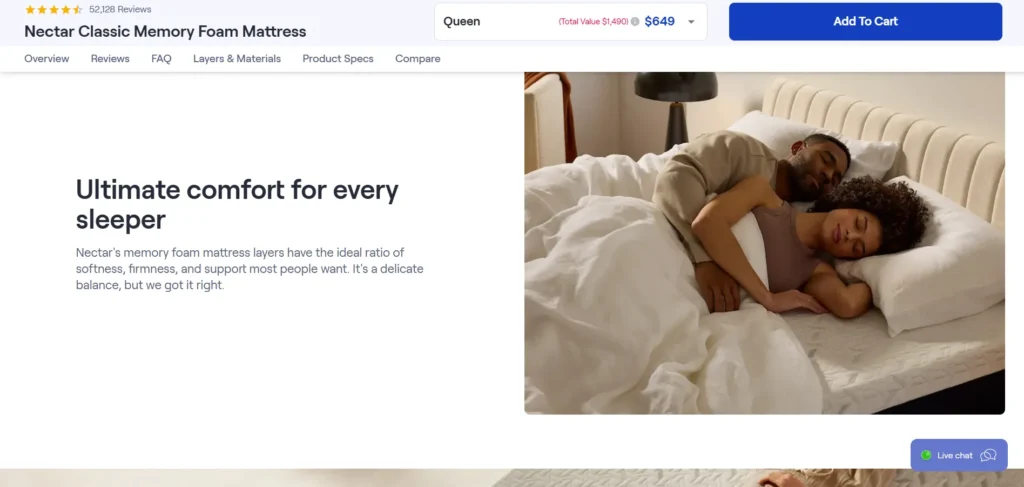Click the green online status dot
The height and width of the screenshot is (487, 1024).
pos(926,456)
